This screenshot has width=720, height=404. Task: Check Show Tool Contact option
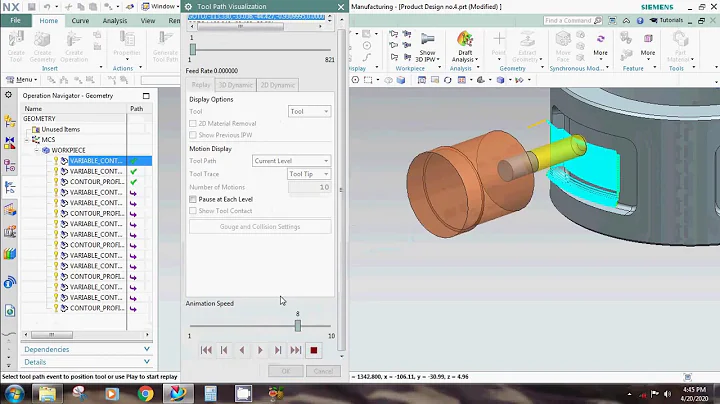pos(193,211)
